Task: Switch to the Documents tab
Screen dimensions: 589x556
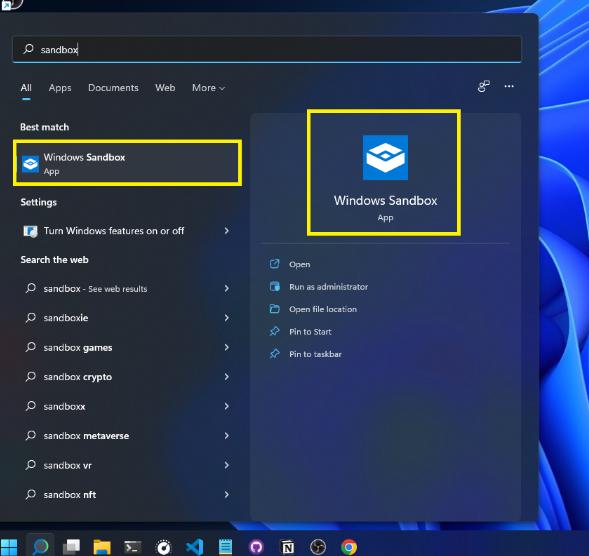Action: [x=113, y=88]
